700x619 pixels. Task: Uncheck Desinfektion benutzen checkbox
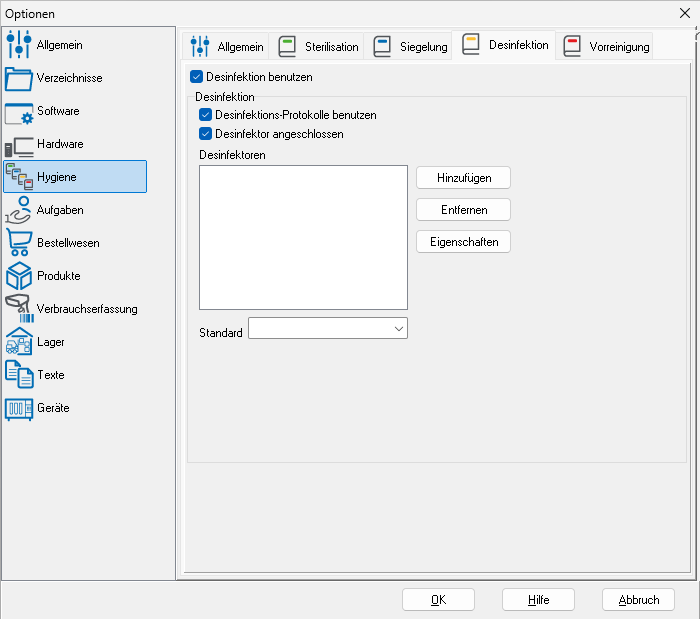tap(197, 77)
